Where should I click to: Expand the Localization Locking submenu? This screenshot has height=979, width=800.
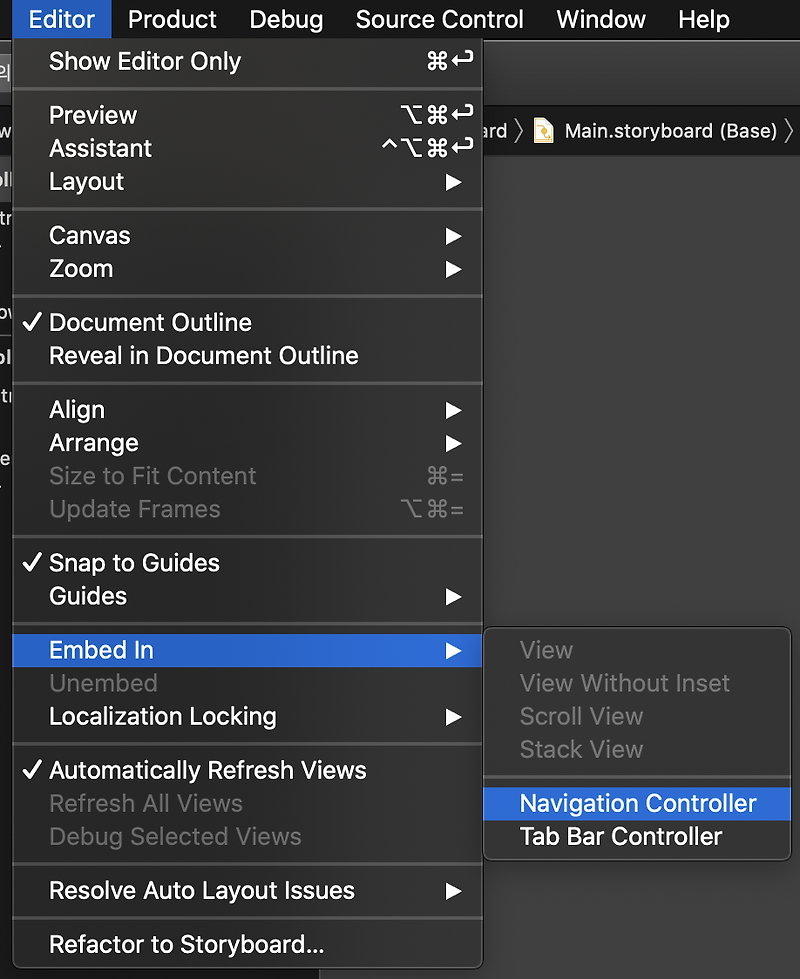click(452, 716)
